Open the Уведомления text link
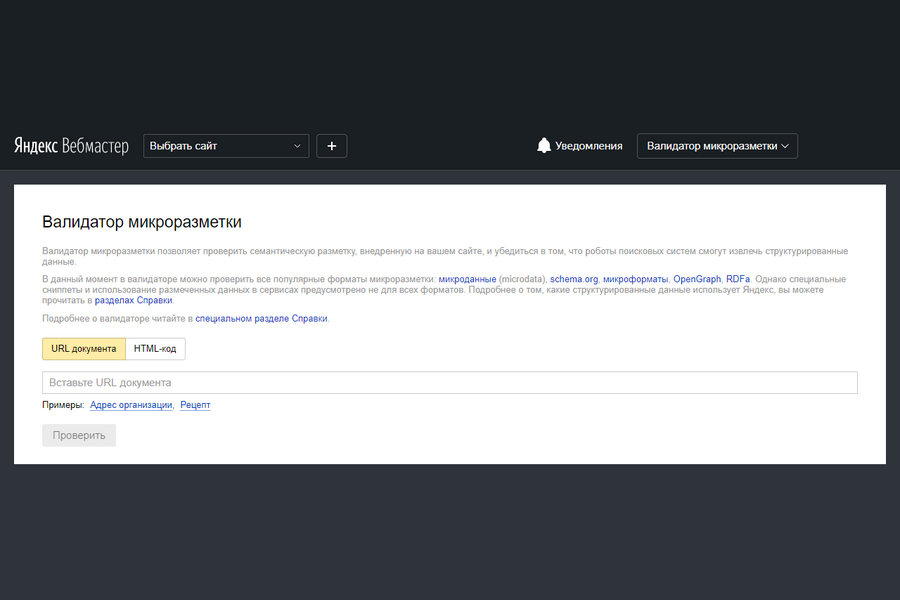 (x=589, y=146)
